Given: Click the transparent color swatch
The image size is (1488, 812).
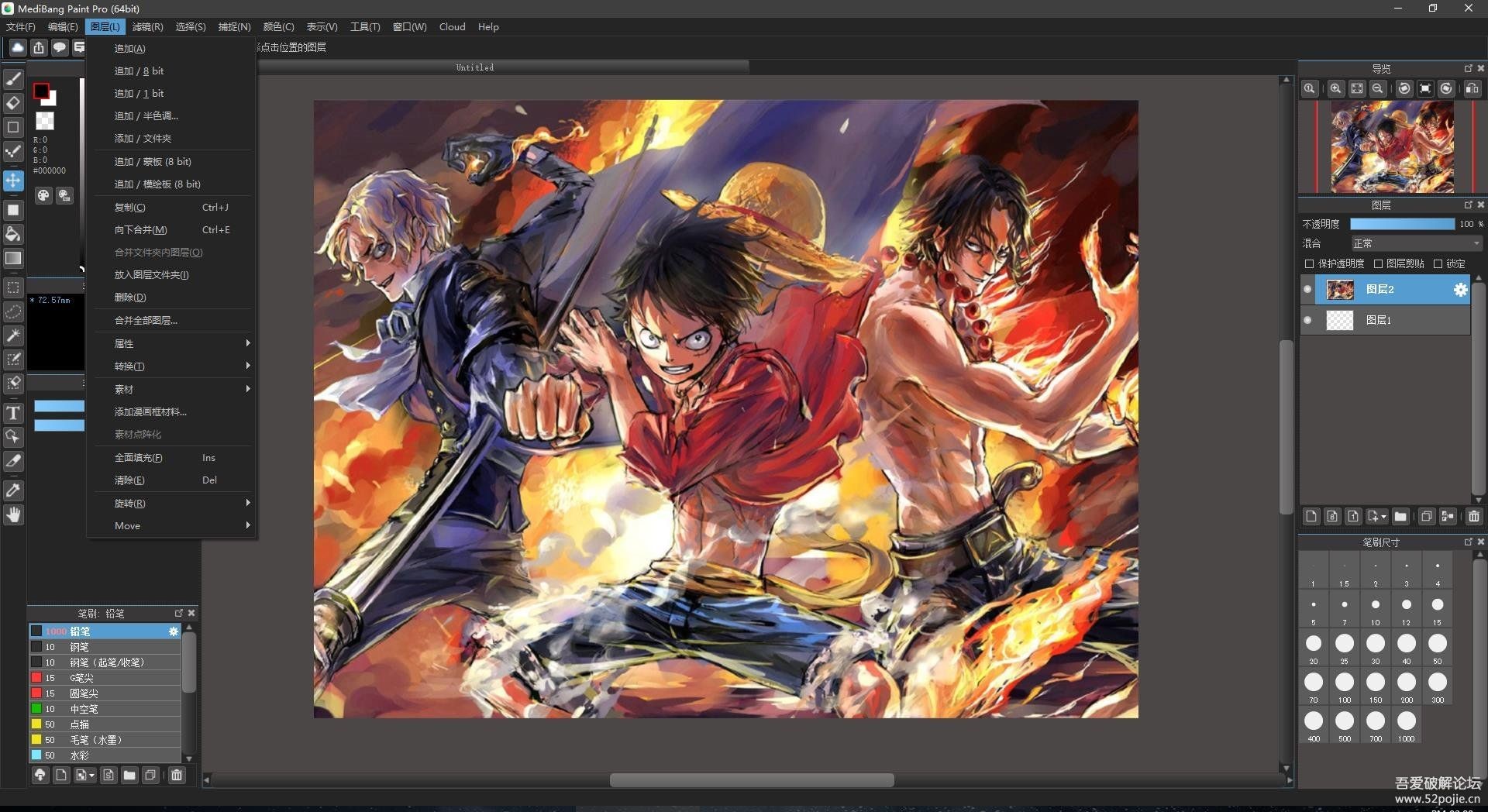Looking at the screenshot, I should [45, 121].
